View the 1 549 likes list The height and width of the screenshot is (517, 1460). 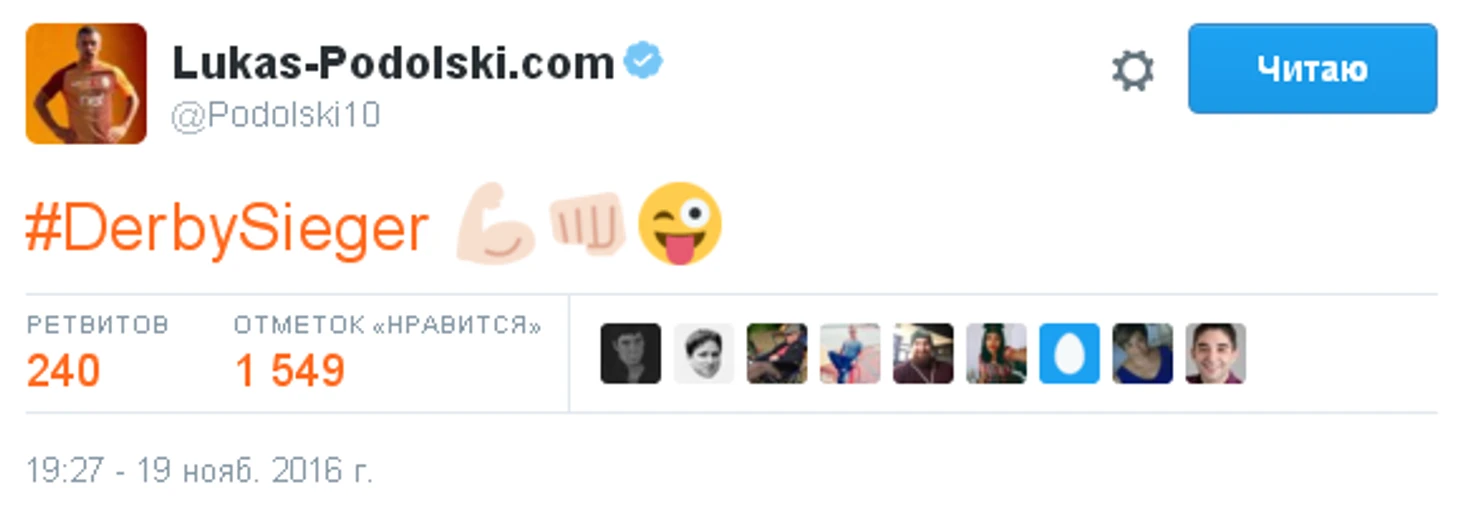(388, 353)
